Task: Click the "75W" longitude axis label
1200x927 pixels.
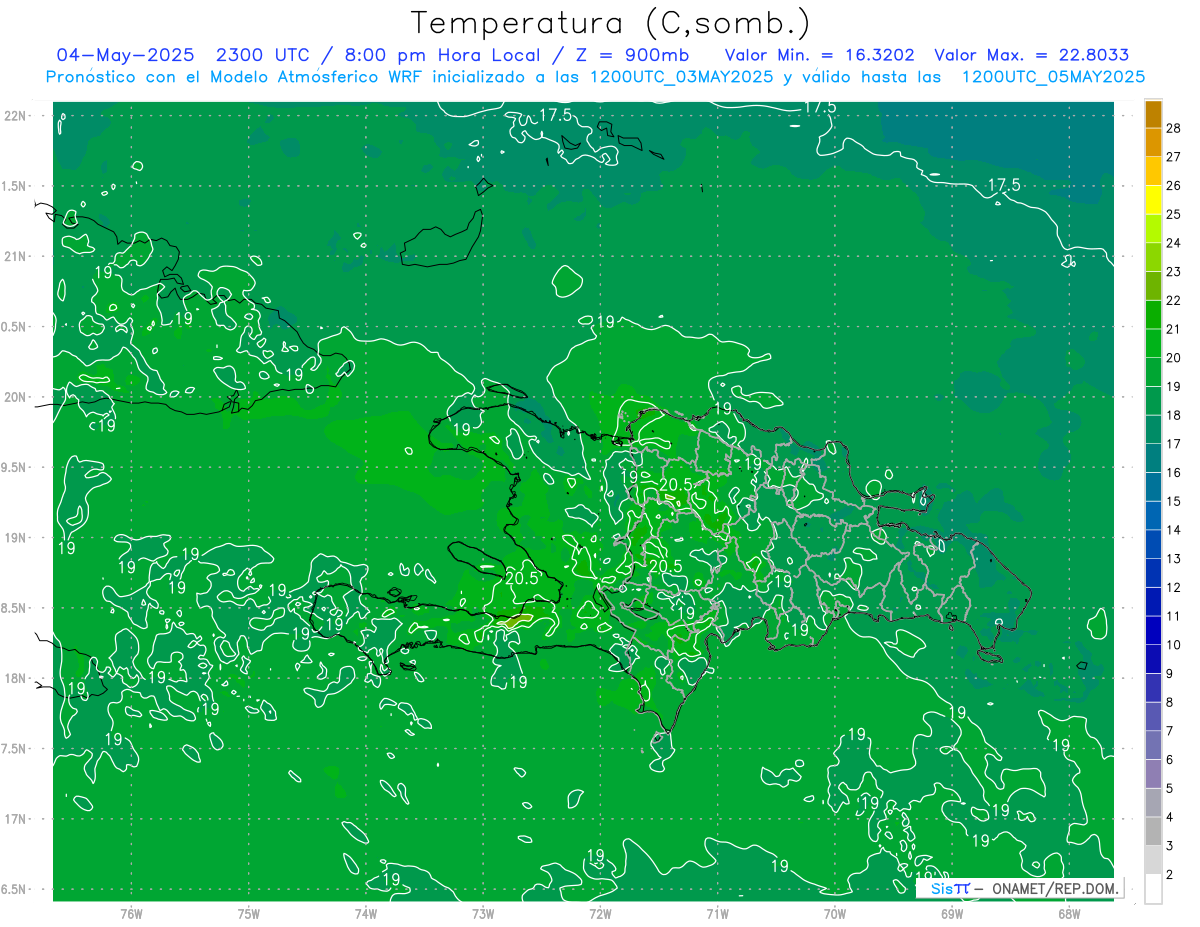Action: tap(248, 914)
